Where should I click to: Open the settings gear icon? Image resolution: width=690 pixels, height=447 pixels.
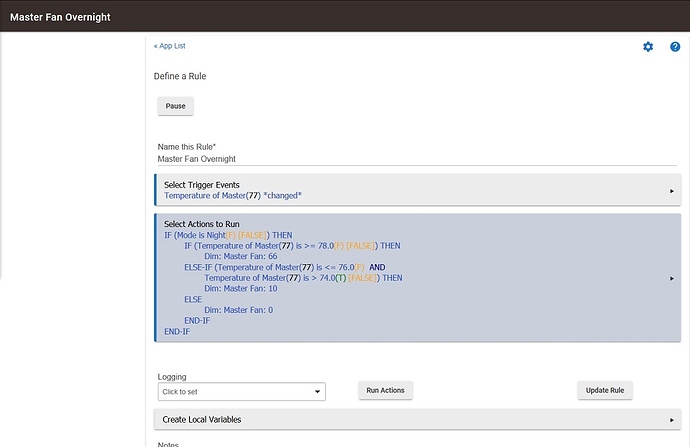648,47
